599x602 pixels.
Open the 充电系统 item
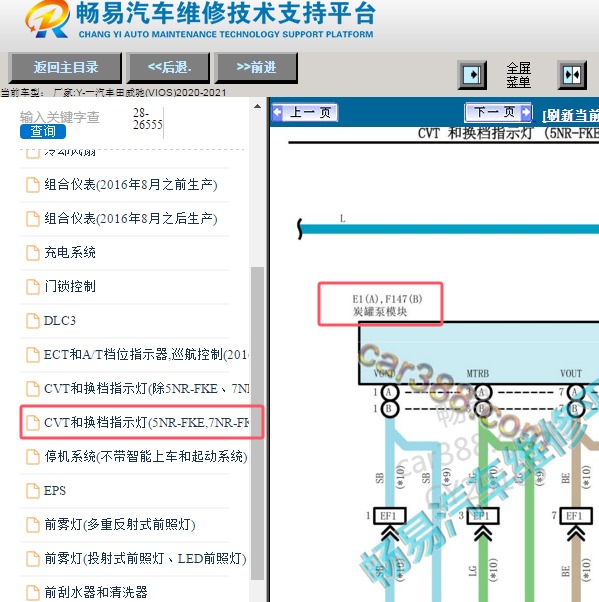tap(69, 252)
